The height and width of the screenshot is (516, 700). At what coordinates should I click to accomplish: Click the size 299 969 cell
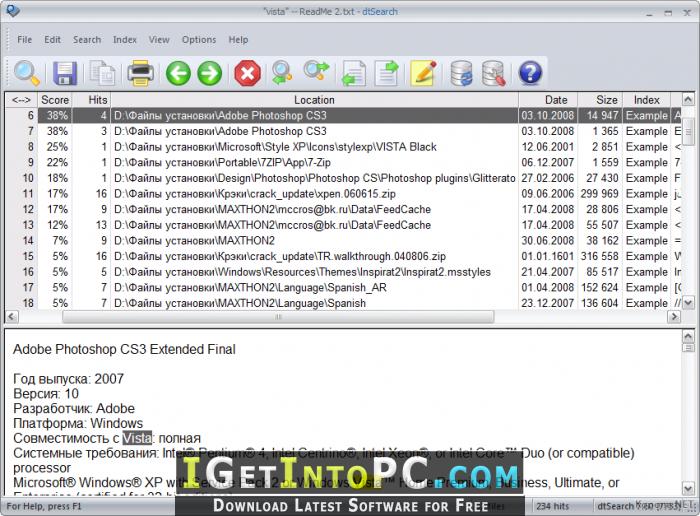(x=600, y=194)
